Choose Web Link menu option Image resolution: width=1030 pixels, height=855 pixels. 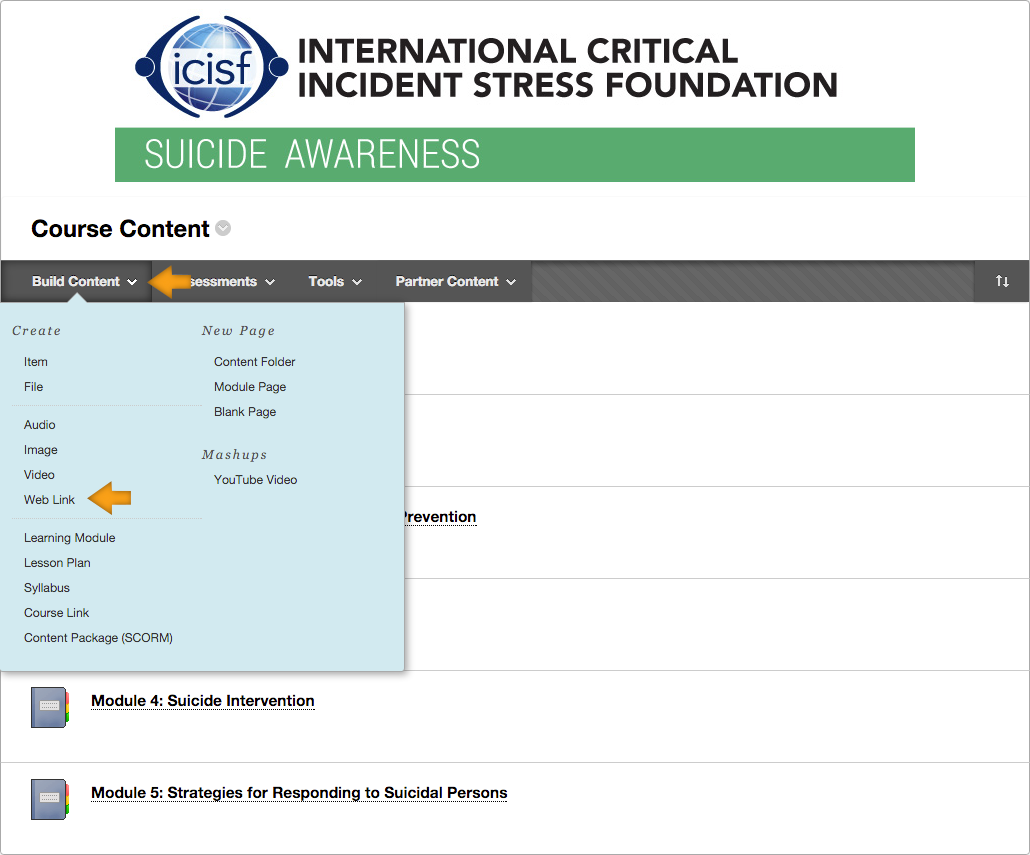[49, 500]
